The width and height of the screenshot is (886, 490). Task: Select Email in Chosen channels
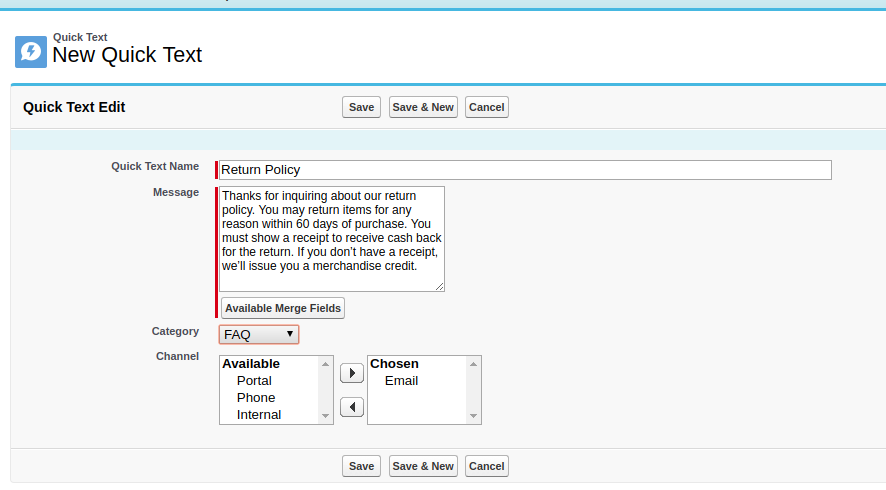point(401,381)
